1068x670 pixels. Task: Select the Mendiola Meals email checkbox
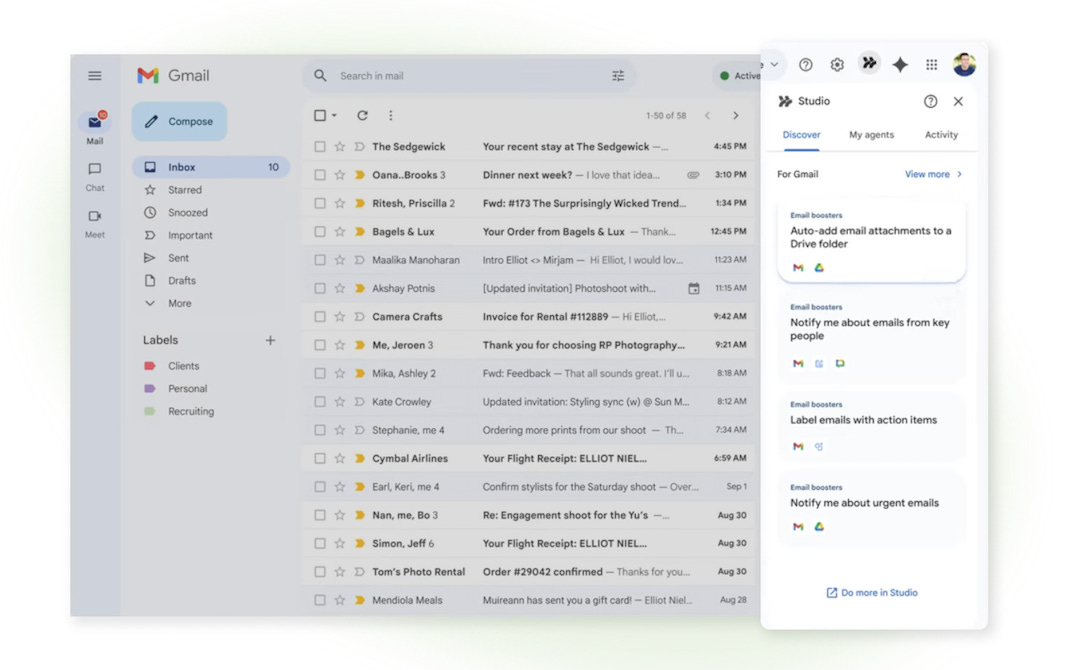(x=319, y=601)
